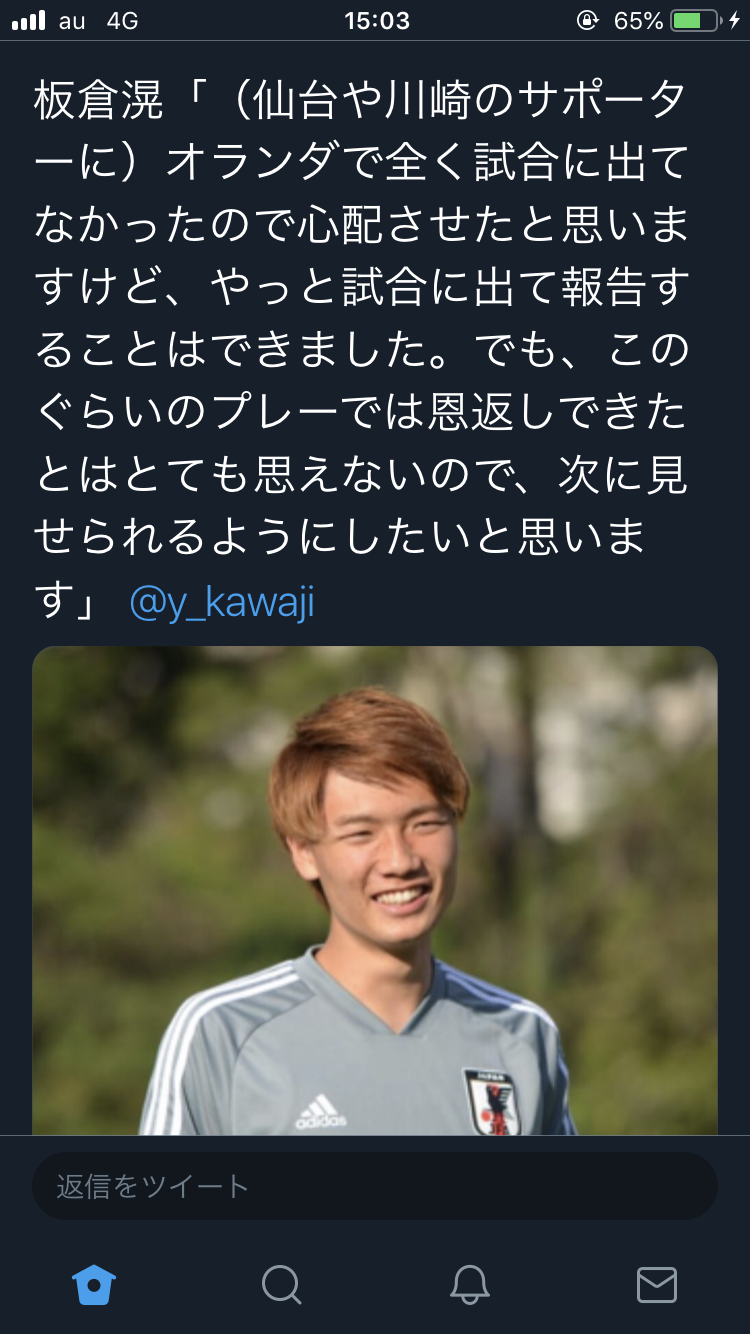The width and height of the screenshot is (750, 1334).
Task: Tap the charging bolt icon
Action: pyautogui.click(x=734, y=20)
